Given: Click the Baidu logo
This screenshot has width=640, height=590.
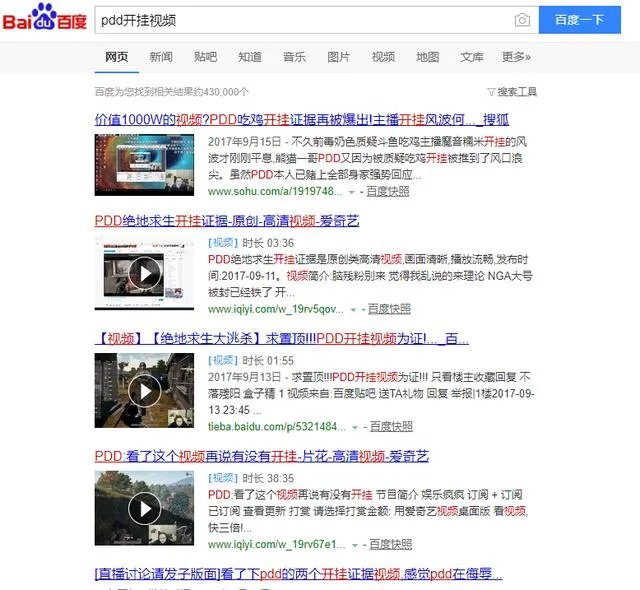Looking at the screenshot, I should point(44,18).
